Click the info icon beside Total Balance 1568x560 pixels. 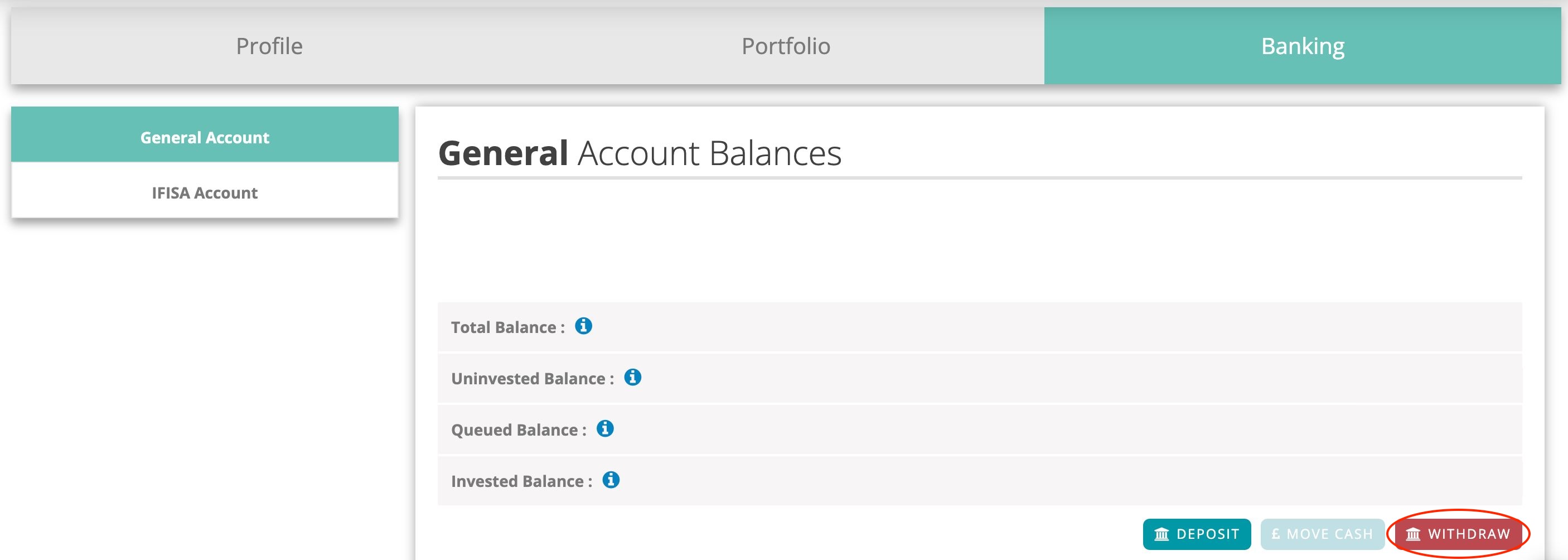point(583,326)
